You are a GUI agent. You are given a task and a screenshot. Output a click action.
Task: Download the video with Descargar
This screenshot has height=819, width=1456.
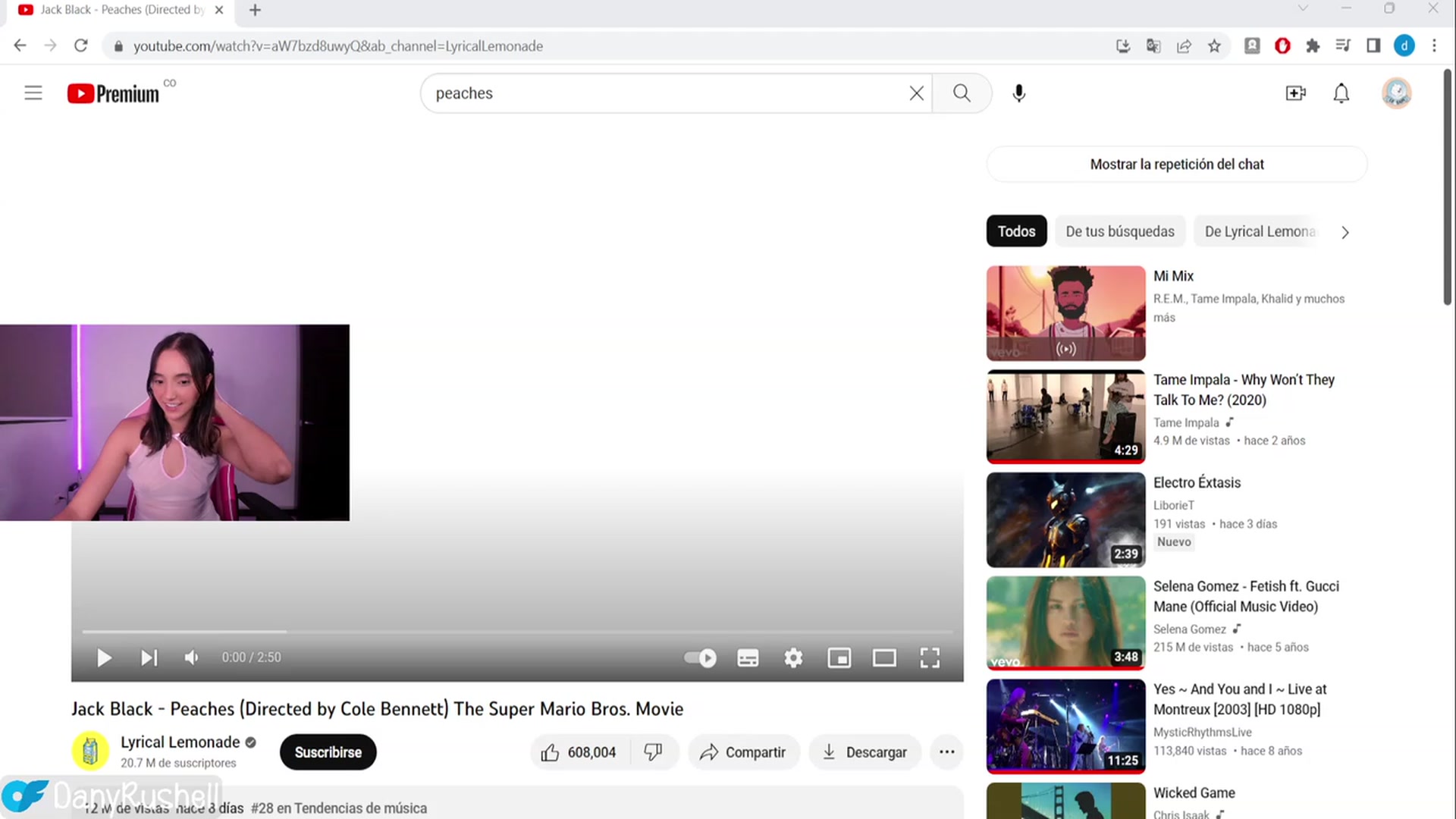pyautogui.click(x=864, y=752)
